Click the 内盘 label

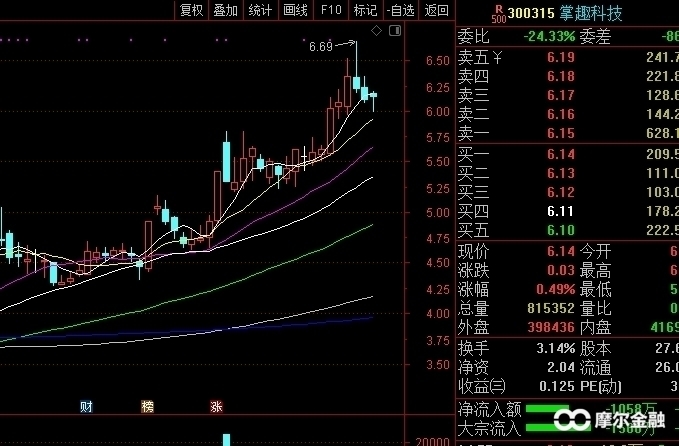pyautogui.click(x=595, y=327)
